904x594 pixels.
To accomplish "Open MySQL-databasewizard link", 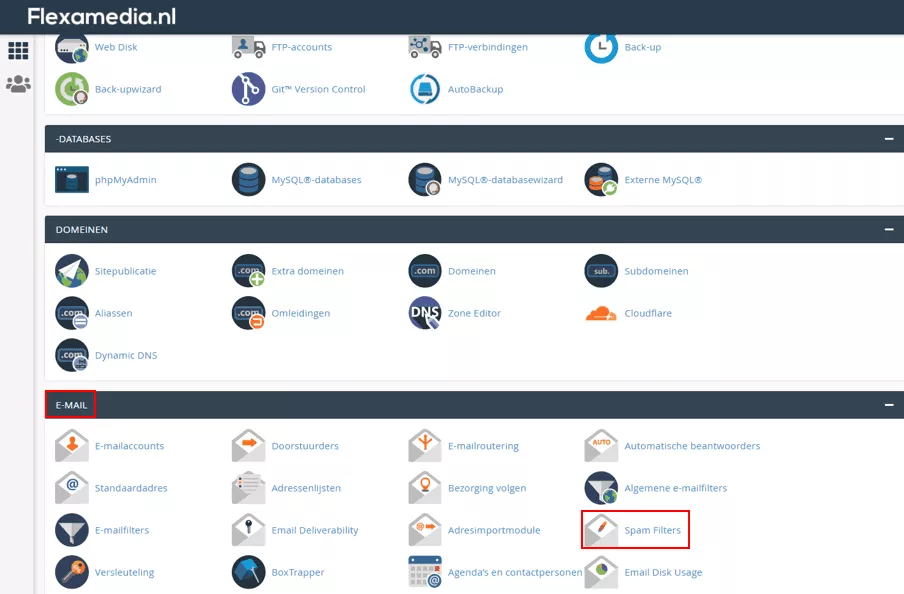I will coord(505,180).
